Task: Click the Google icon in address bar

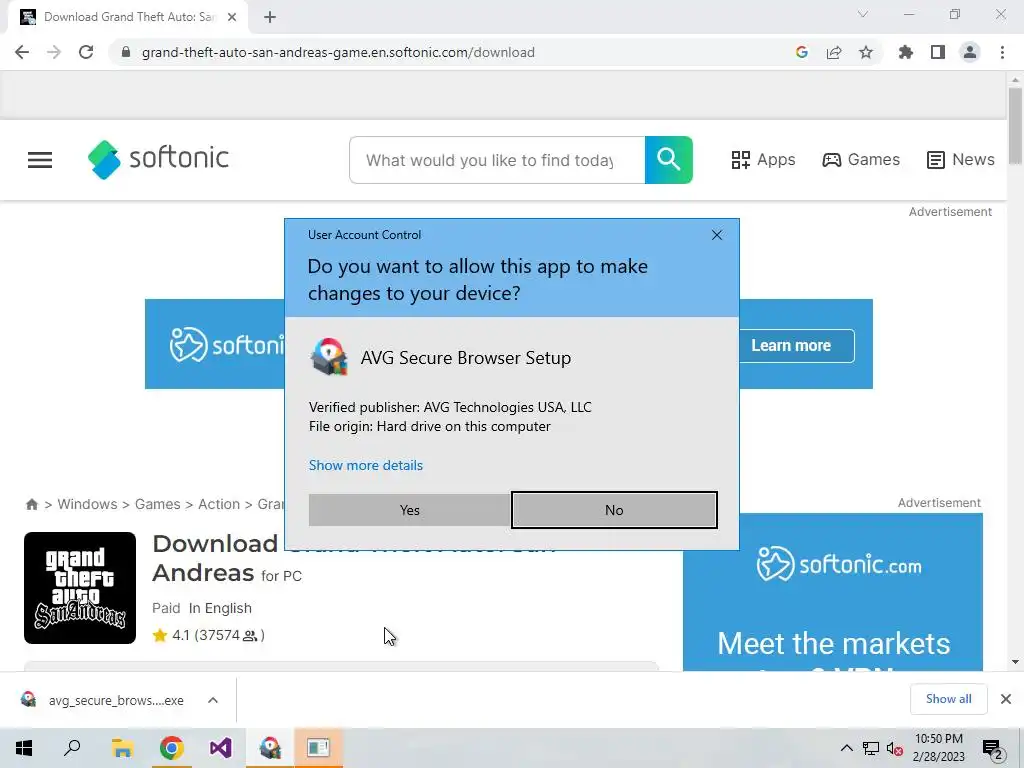Action: coord(801,52)
